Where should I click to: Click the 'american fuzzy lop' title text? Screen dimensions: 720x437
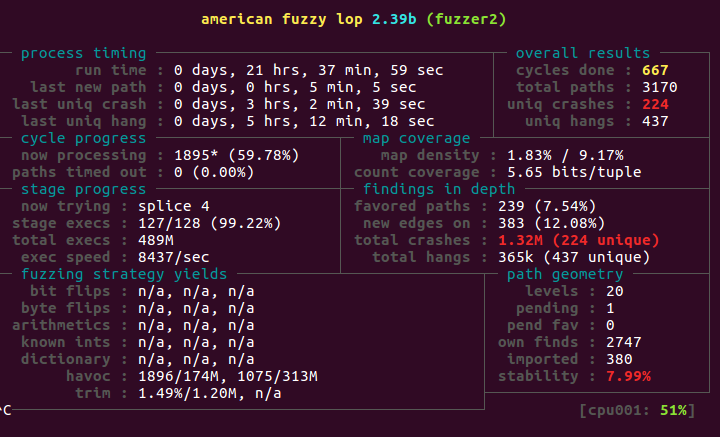tap(282, 19)
